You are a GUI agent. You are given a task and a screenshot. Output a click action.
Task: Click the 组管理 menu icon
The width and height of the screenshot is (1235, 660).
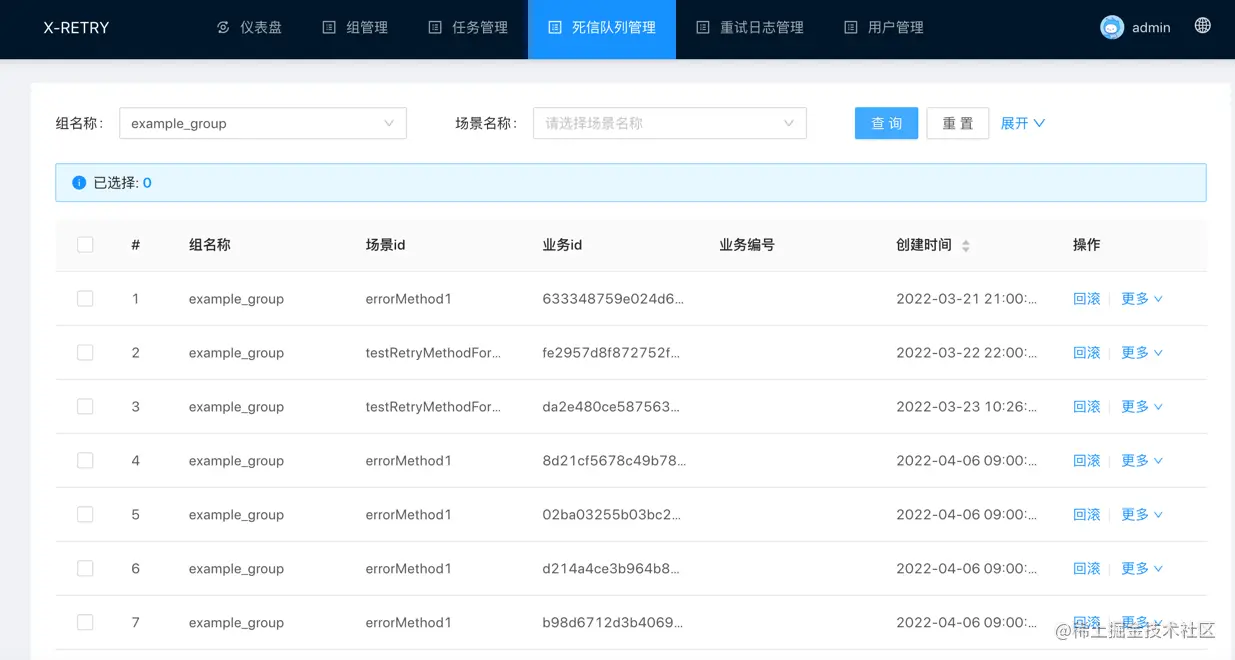point(329,28)
